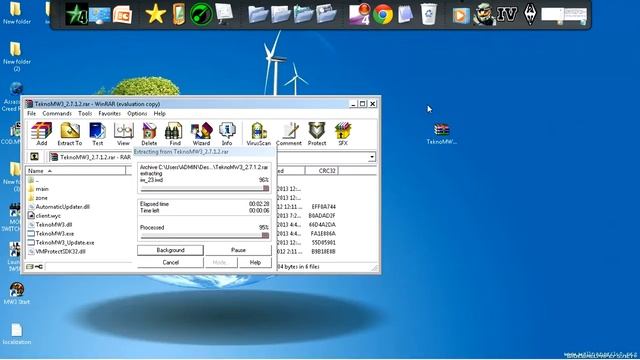The width and height of the screenshot is (640, 360).
Task: Open the Wizard toolbar icon
Action: tap(201, 133)
